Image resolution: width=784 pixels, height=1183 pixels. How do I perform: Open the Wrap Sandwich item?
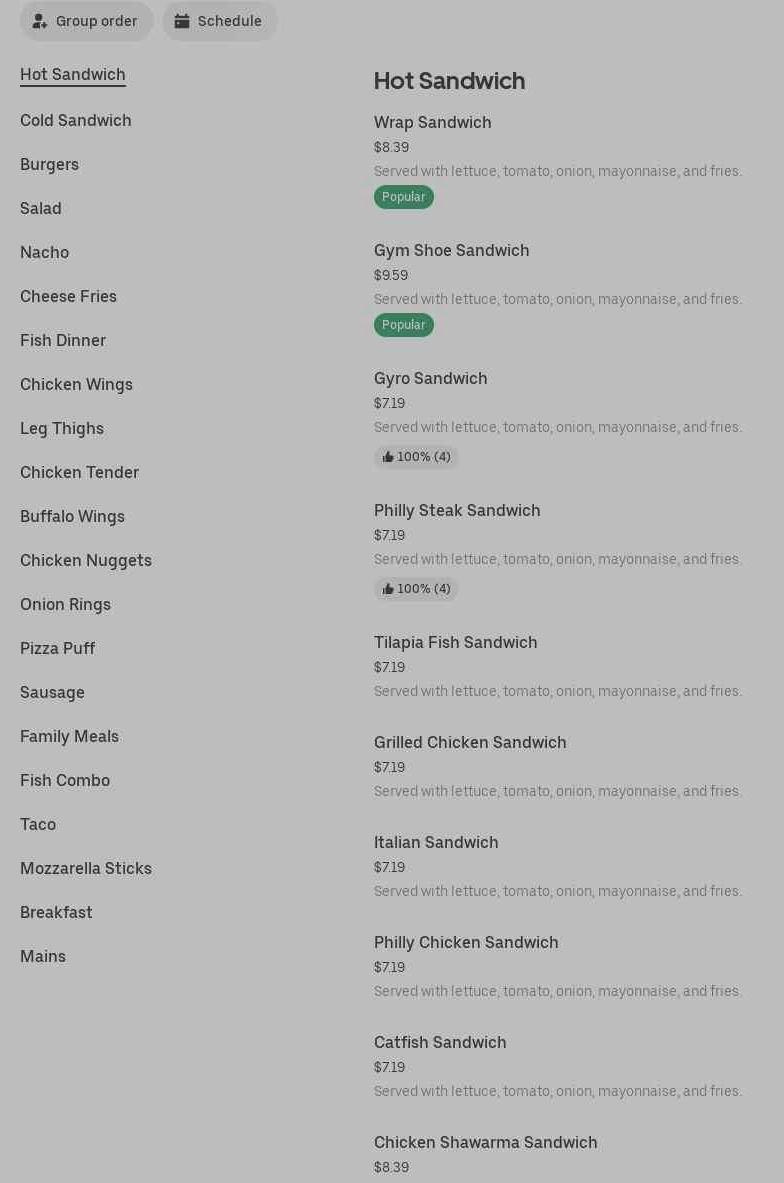click(433, 123)
